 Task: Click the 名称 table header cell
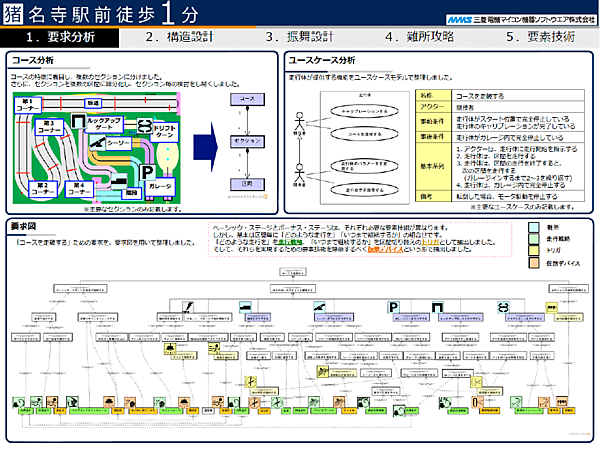433,95
